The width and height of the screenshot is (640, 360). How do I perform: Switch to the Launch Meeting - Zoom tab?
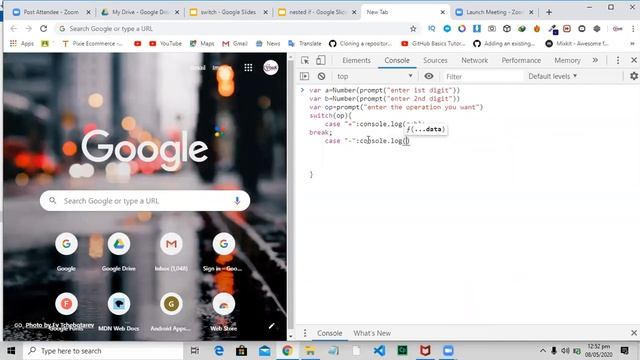[x=494, y=12]
